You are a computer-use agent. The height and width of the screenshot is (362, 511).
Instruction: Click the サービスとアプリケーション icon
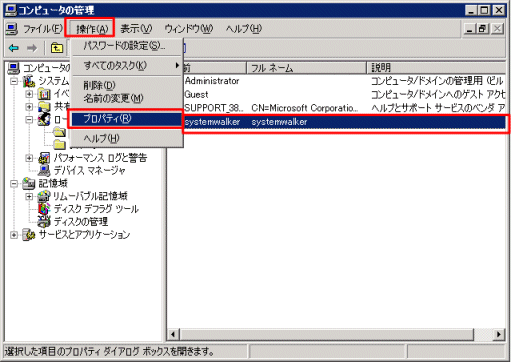click(29, 234)
